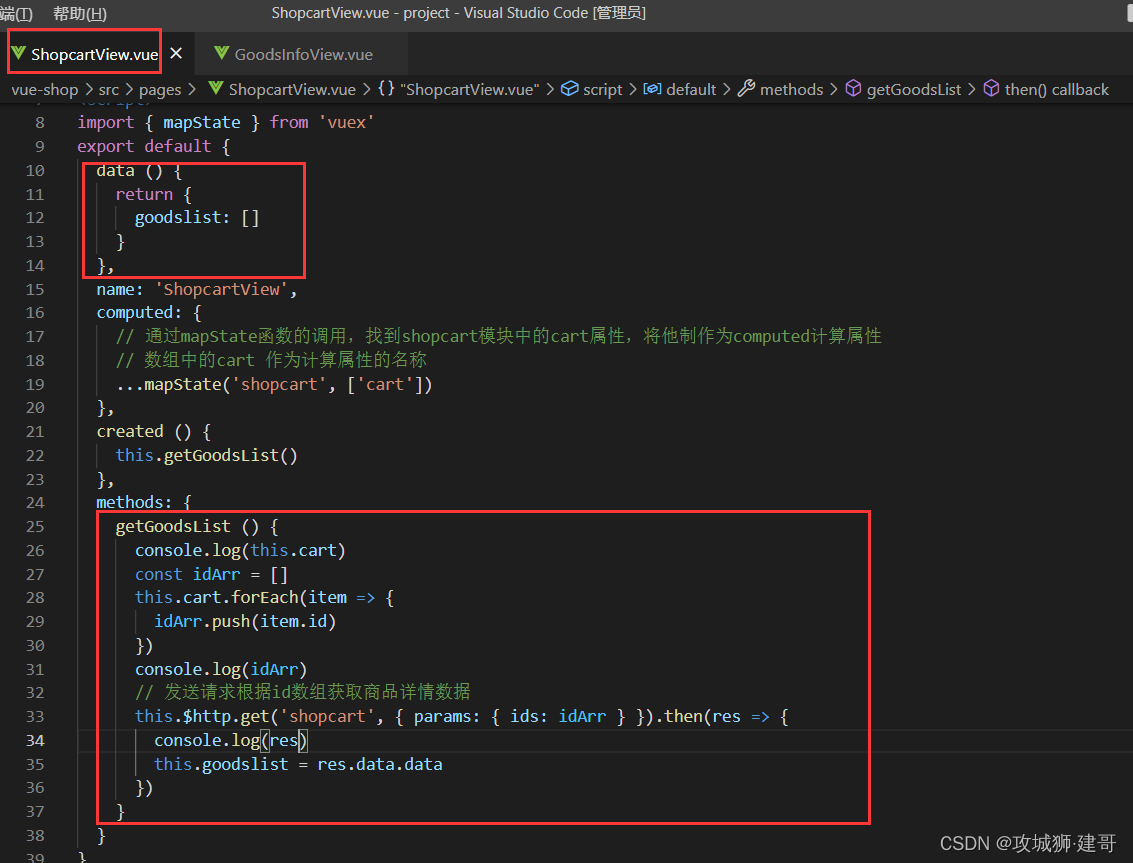1133x863 pixels.
Task: Click "...mapState('shopcart', ['cart'])" on line 19
Action: [x=274, y=385]
